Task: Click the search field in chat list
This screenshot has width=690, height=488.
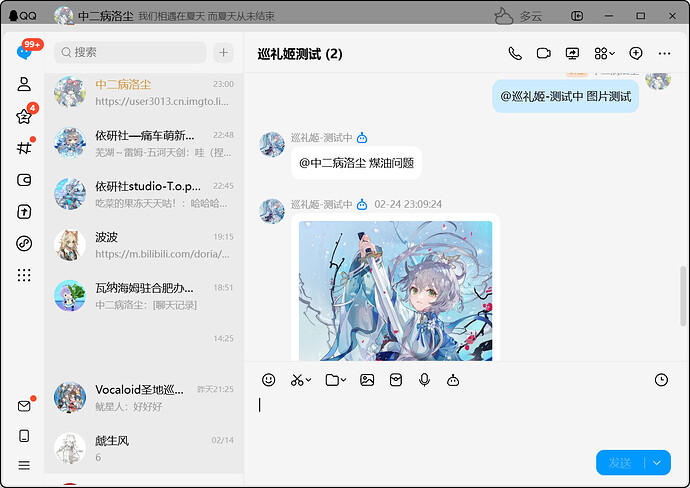Action: point(130,52)
